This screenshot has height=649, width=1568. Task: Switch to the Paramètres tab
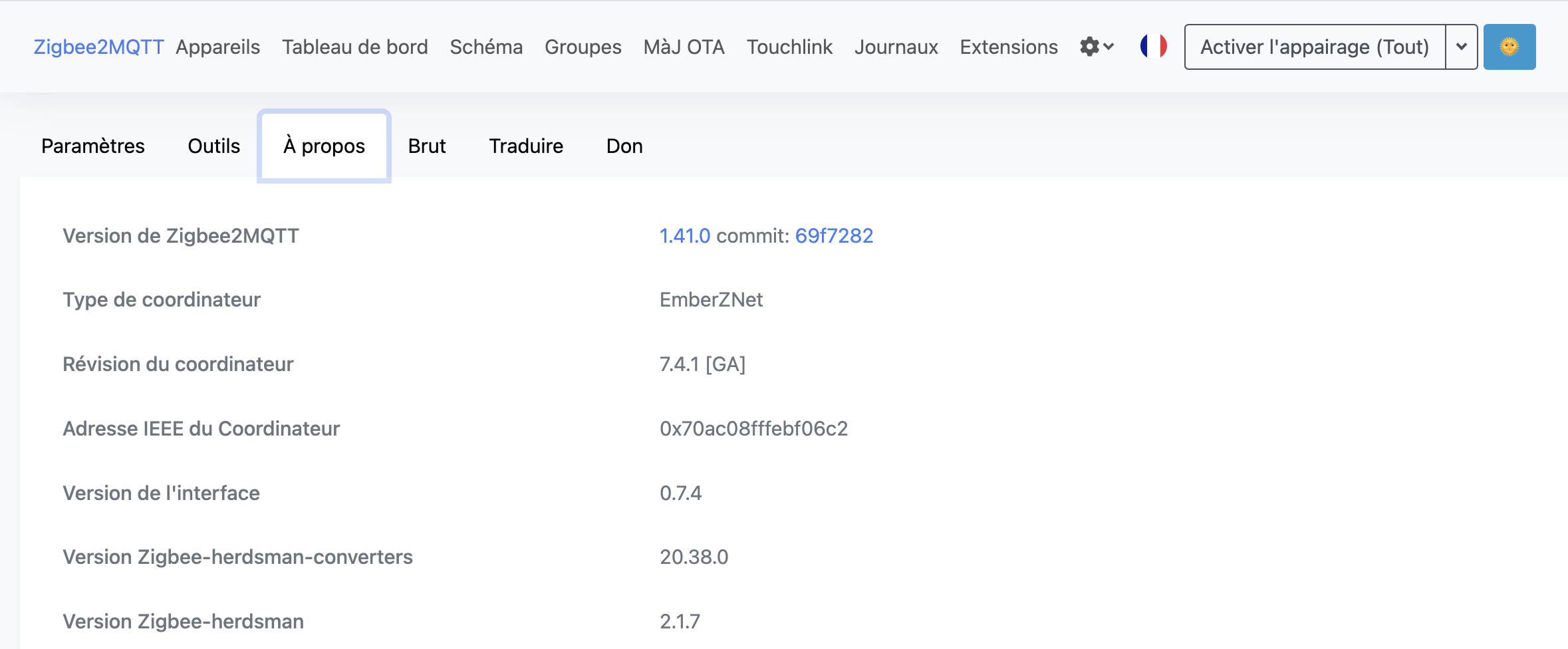coord(93,146)
